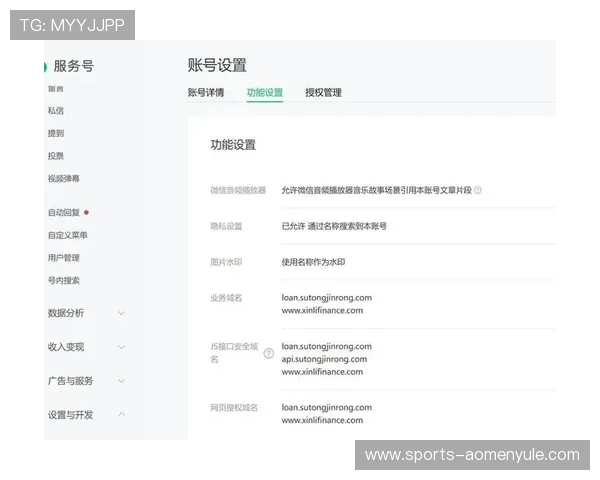
Task: Click the 网页授权域名 setting label
Action: pos(234,408)
